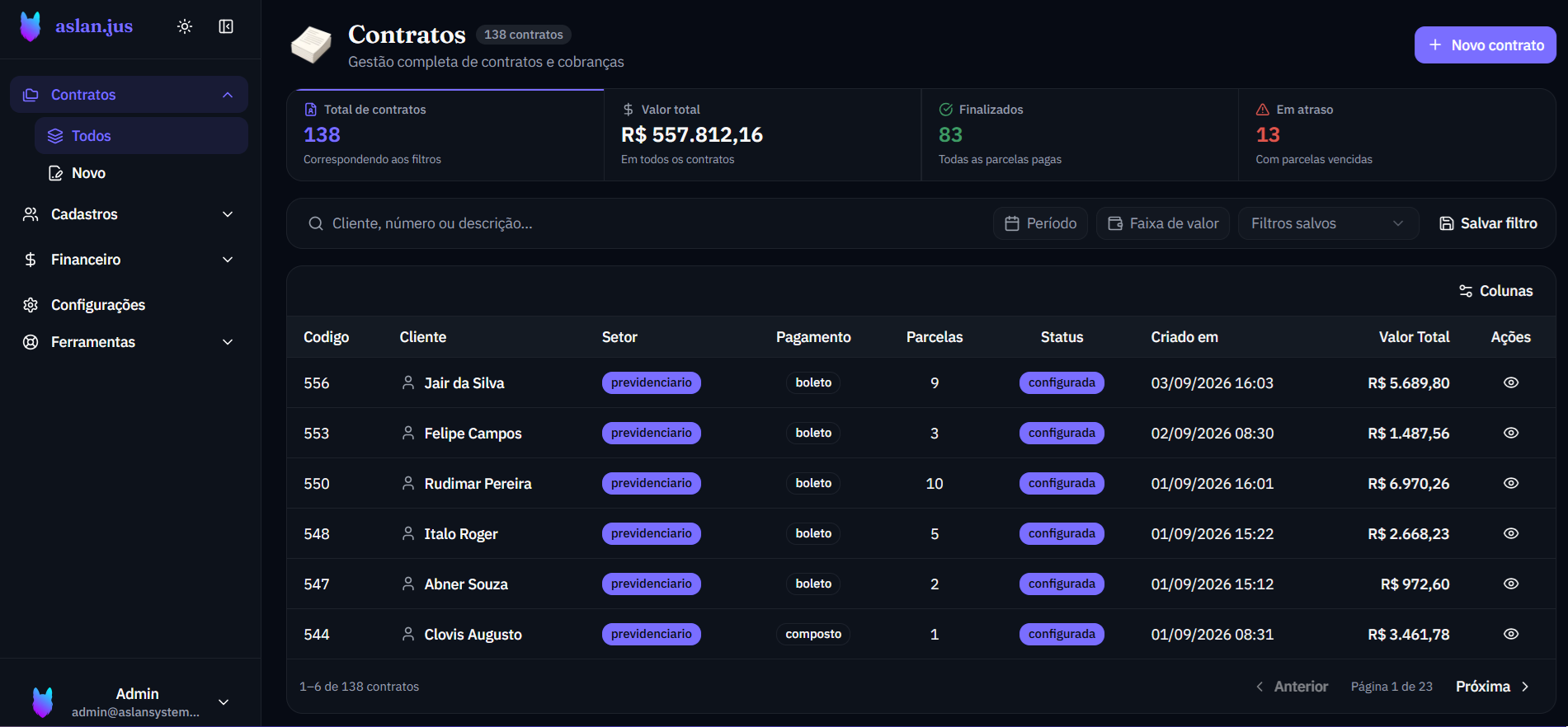Click the Finalizados check icon

click(x=945, y=110)
